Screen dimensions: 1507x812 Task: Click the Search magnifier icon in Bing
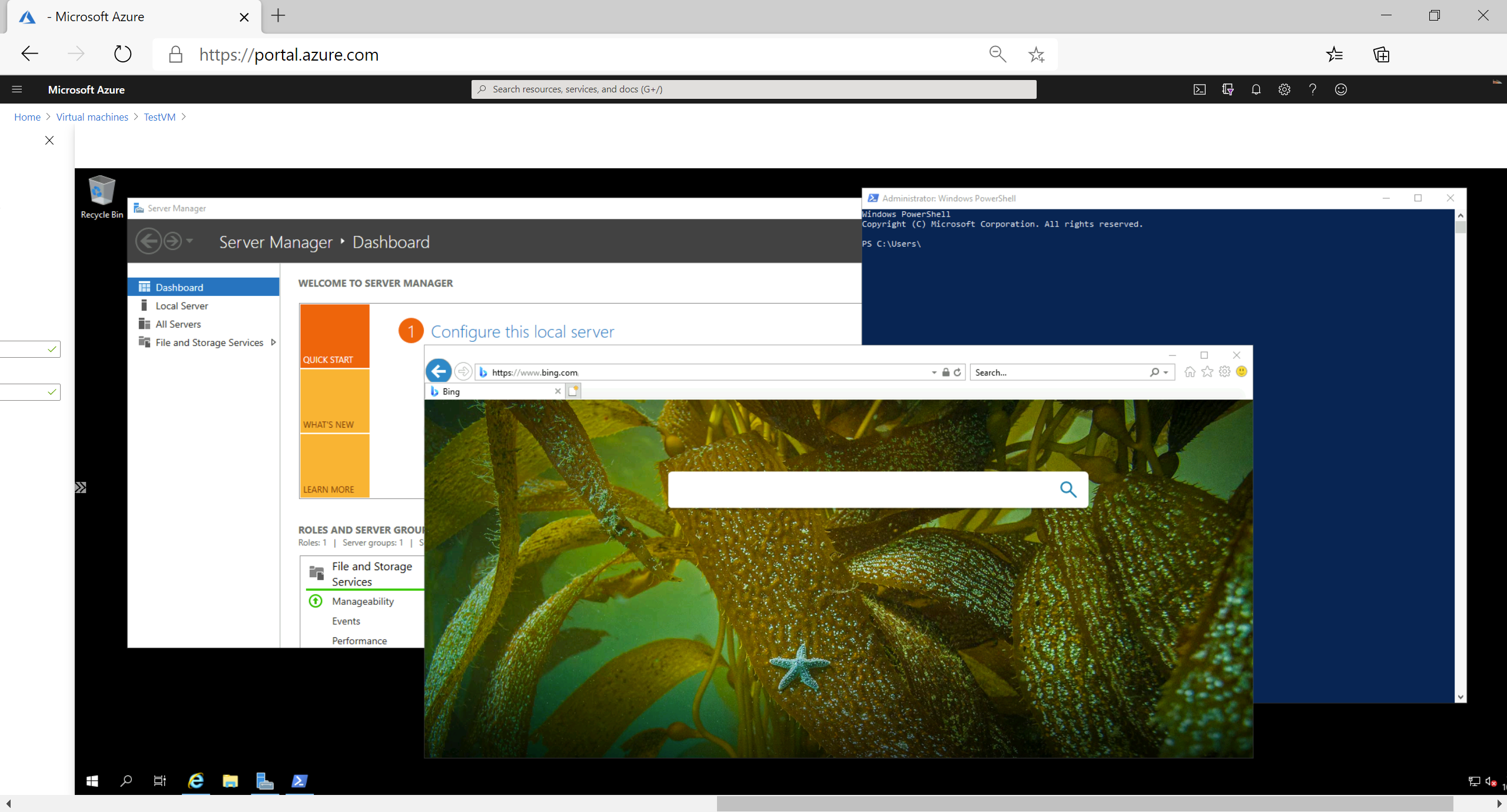(1067, 489)
